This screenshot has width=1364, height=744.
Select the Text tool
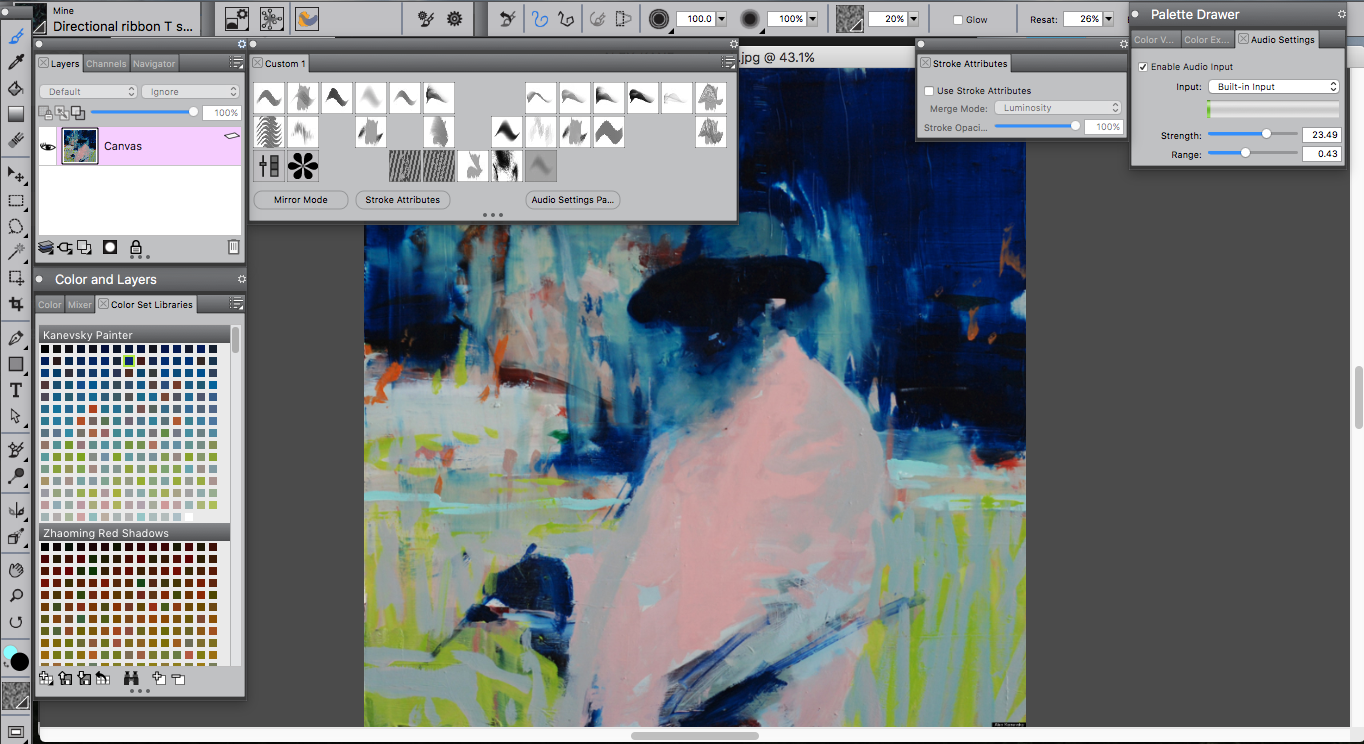pyautogui.click(x=16, y=390)
